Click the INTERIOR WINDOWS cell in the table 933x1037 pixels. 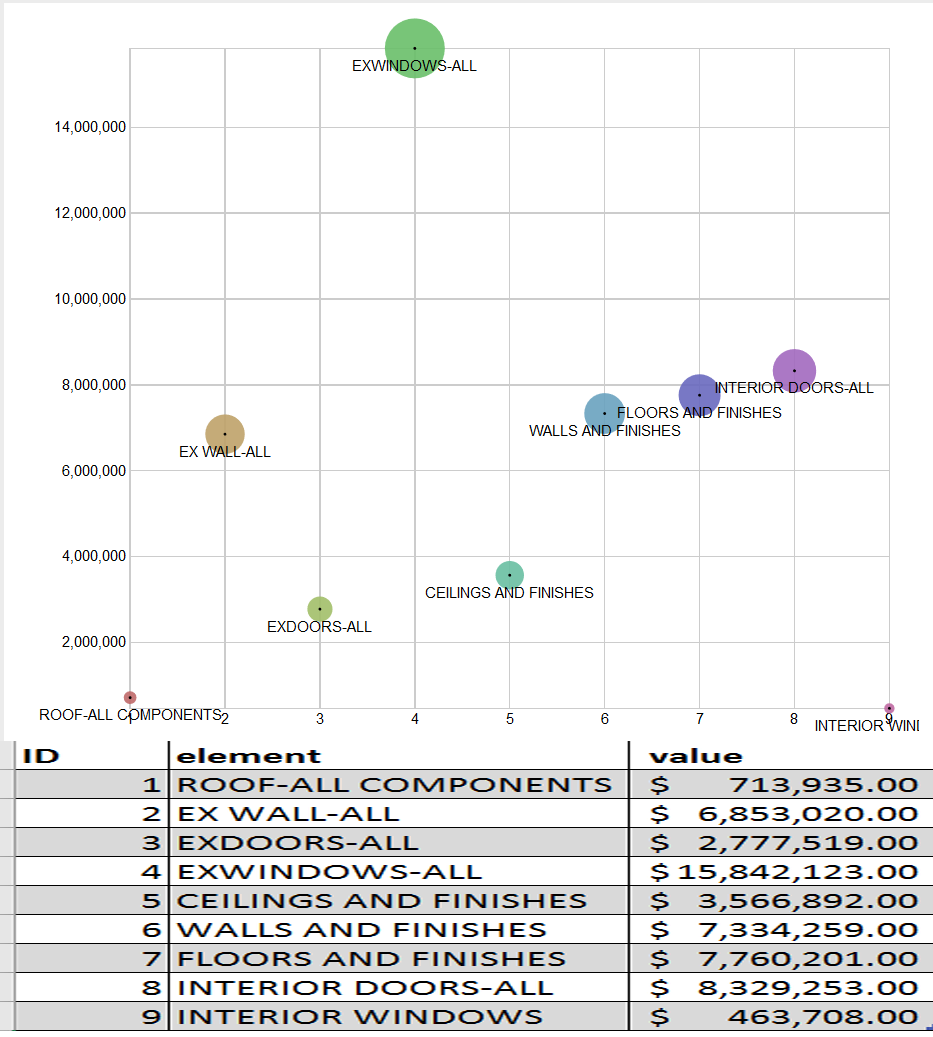coord(360,1017)
